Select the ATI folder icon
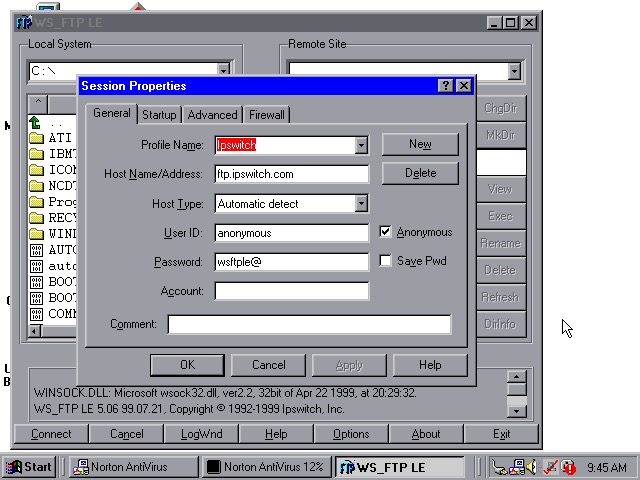Screen dimensions: 640x480 [x=36, y=138]
